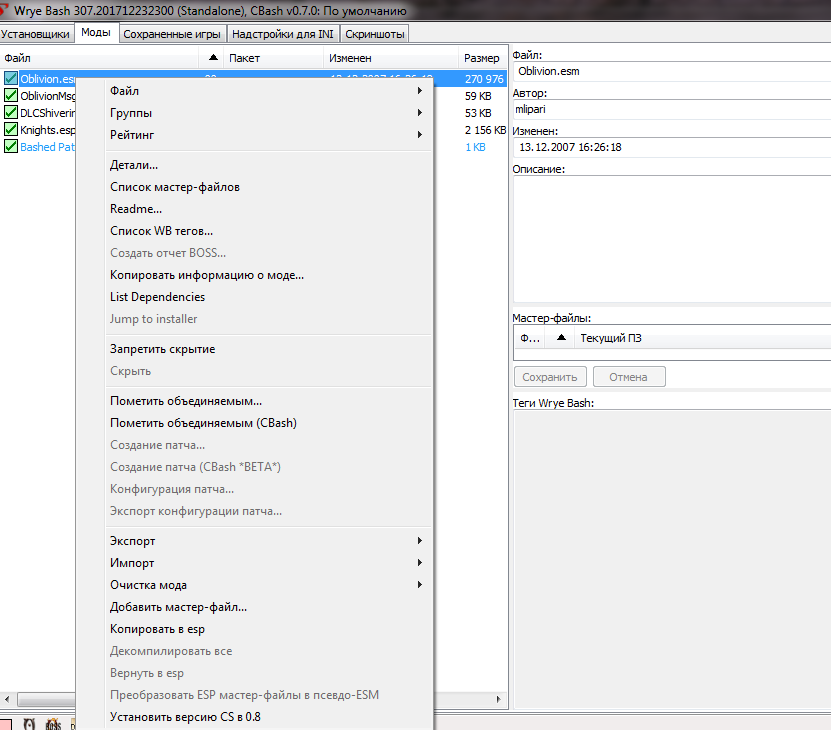Image resolution: width=831 pixels, height=730 pixels.
Task: Click the 59 KB size cell
Action: (x=479, y=96)
